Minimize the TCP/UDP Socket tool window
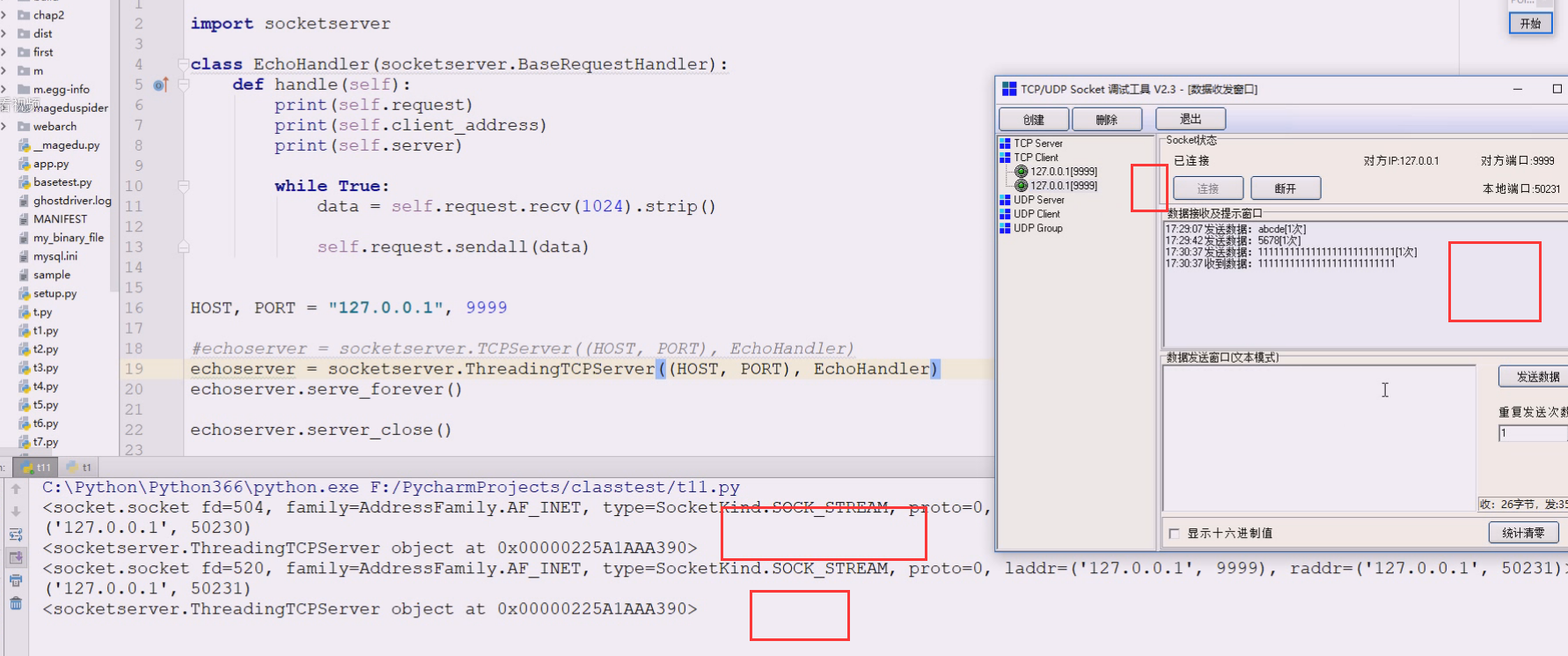 click(x=1518, y=89)
